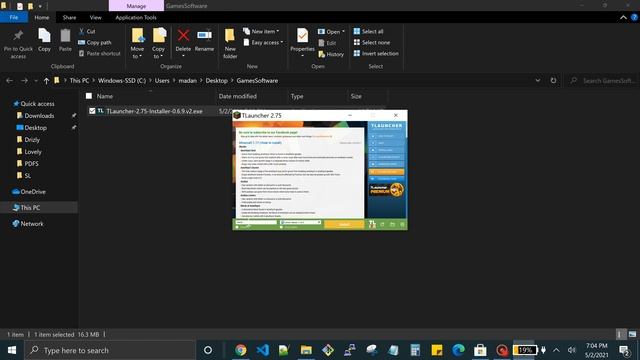Click Pin to Quick access icon
640x360 pixels.
(x=18, y=36)
